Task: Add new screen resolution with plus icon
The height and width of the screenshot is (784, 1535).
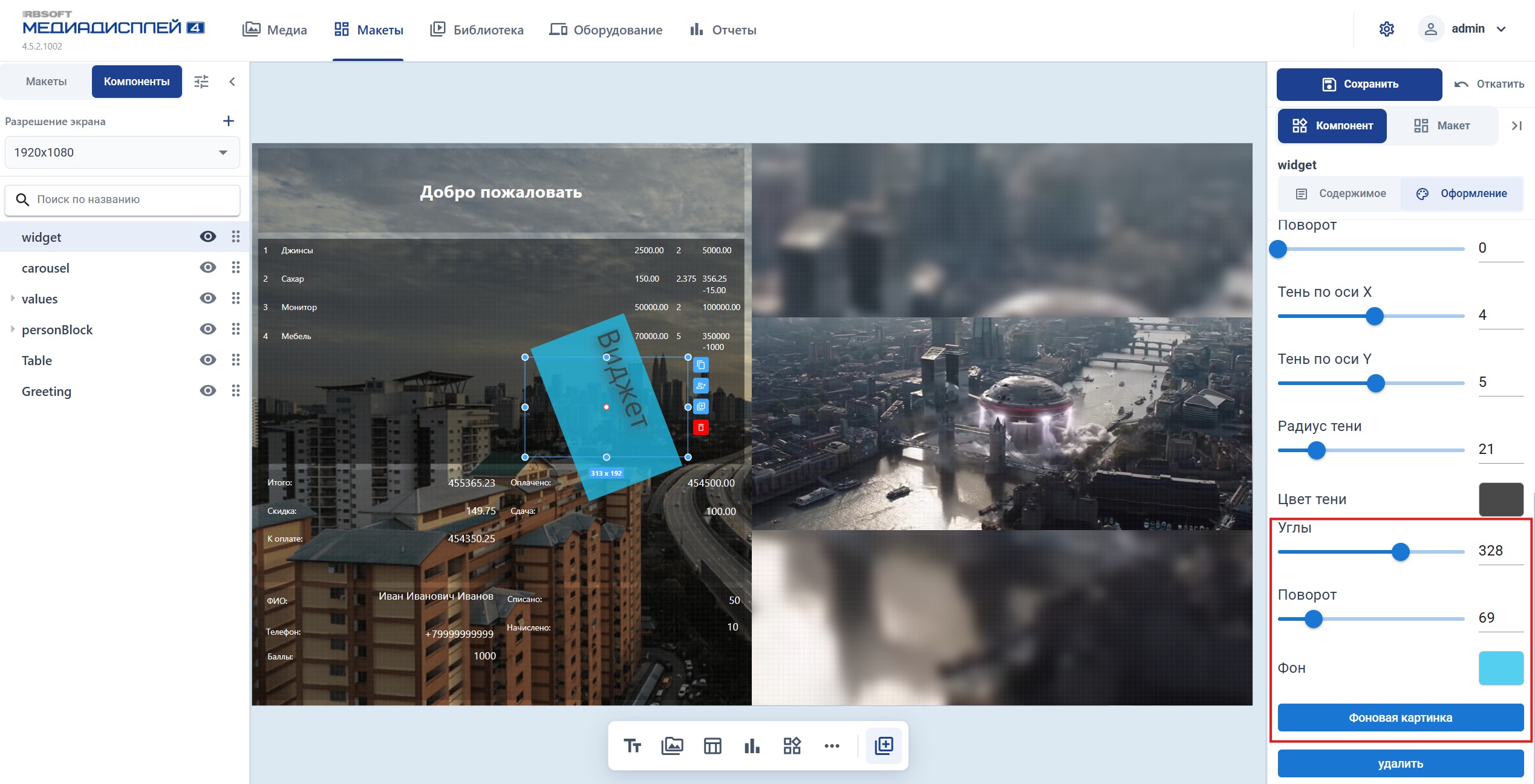Action: [228, 121]
